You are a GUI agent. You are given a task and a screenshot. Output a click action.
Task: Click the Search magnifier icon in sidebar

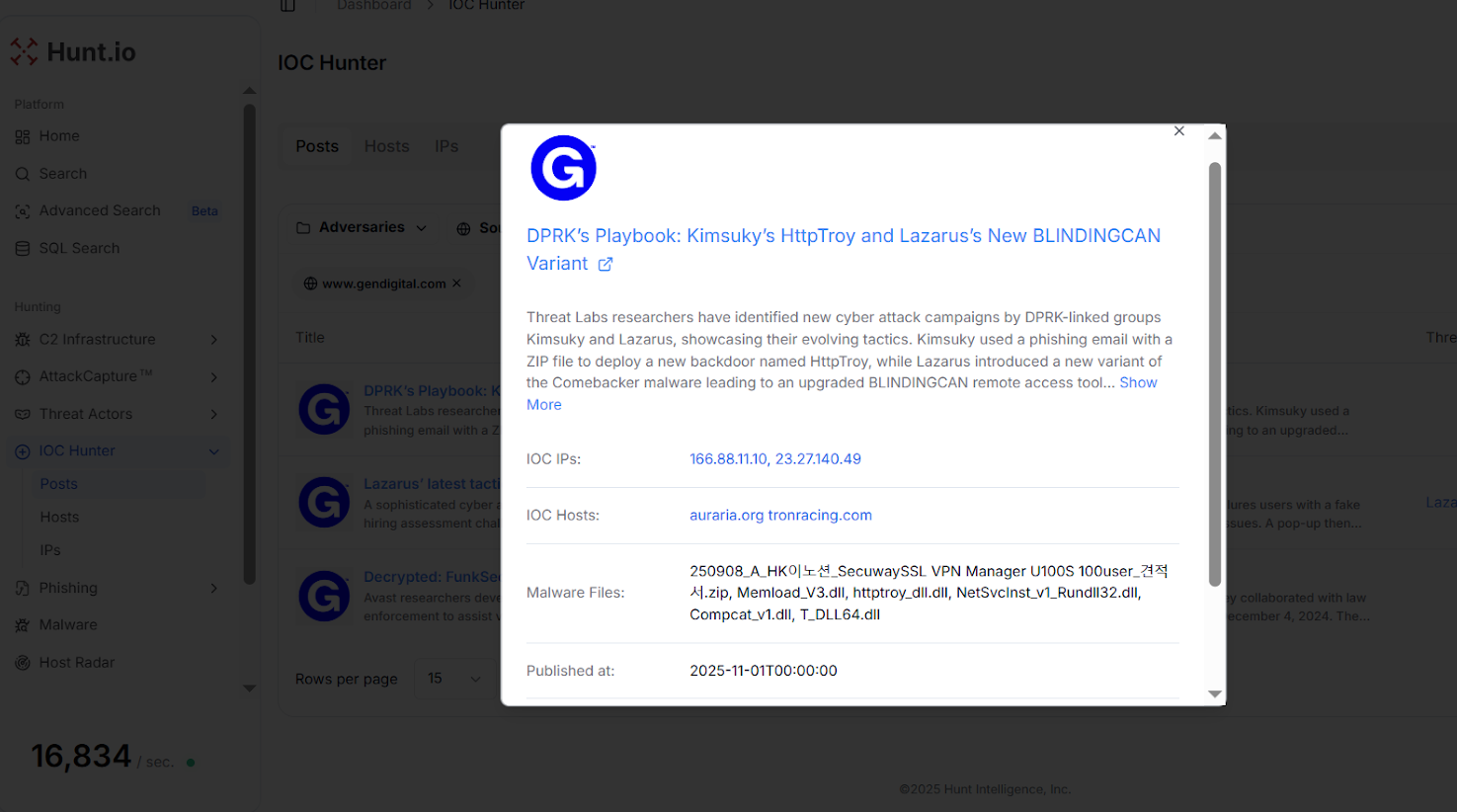coord(22,174)
